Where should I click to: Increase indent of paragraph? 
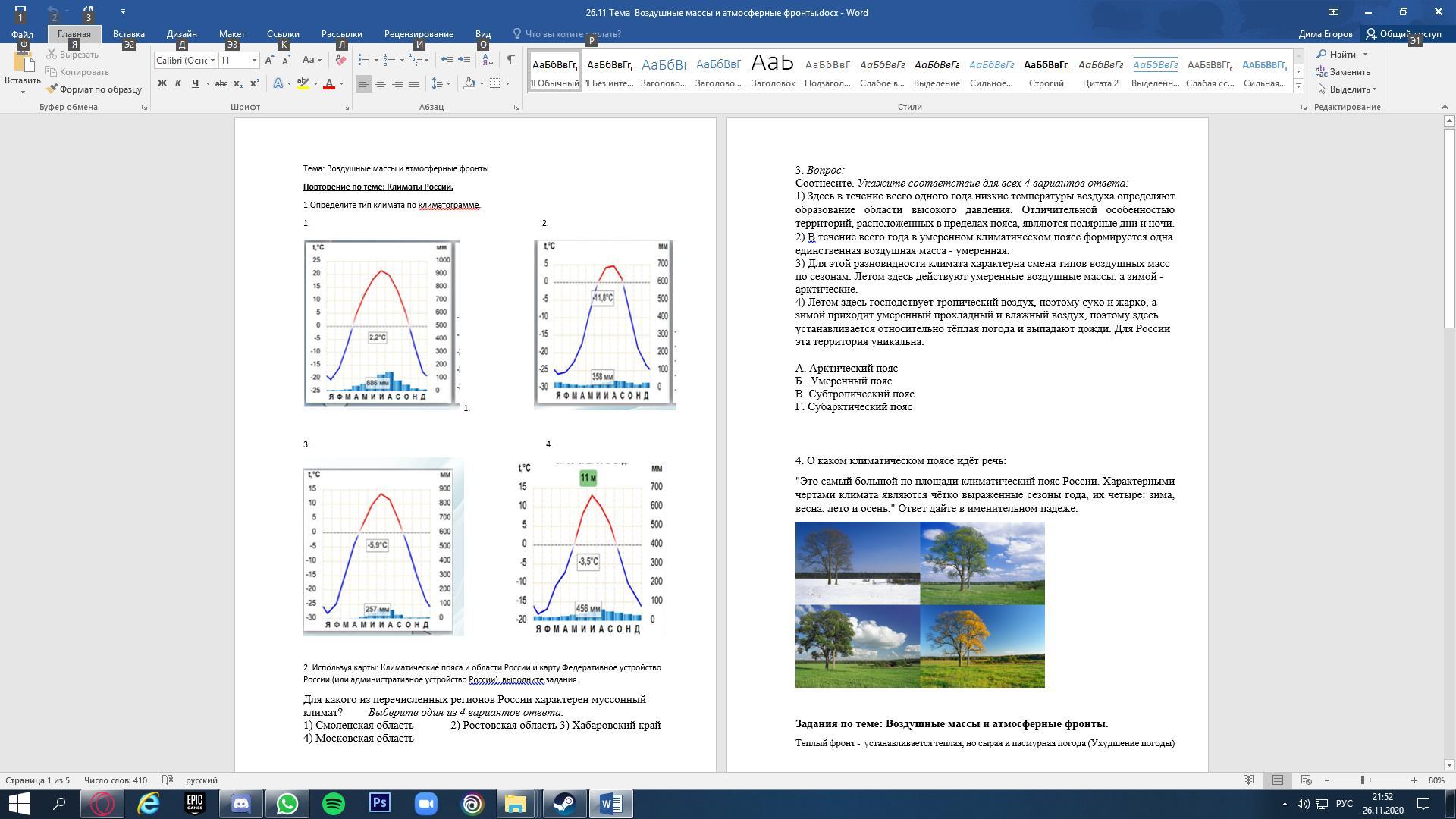(x=464, y=60)
